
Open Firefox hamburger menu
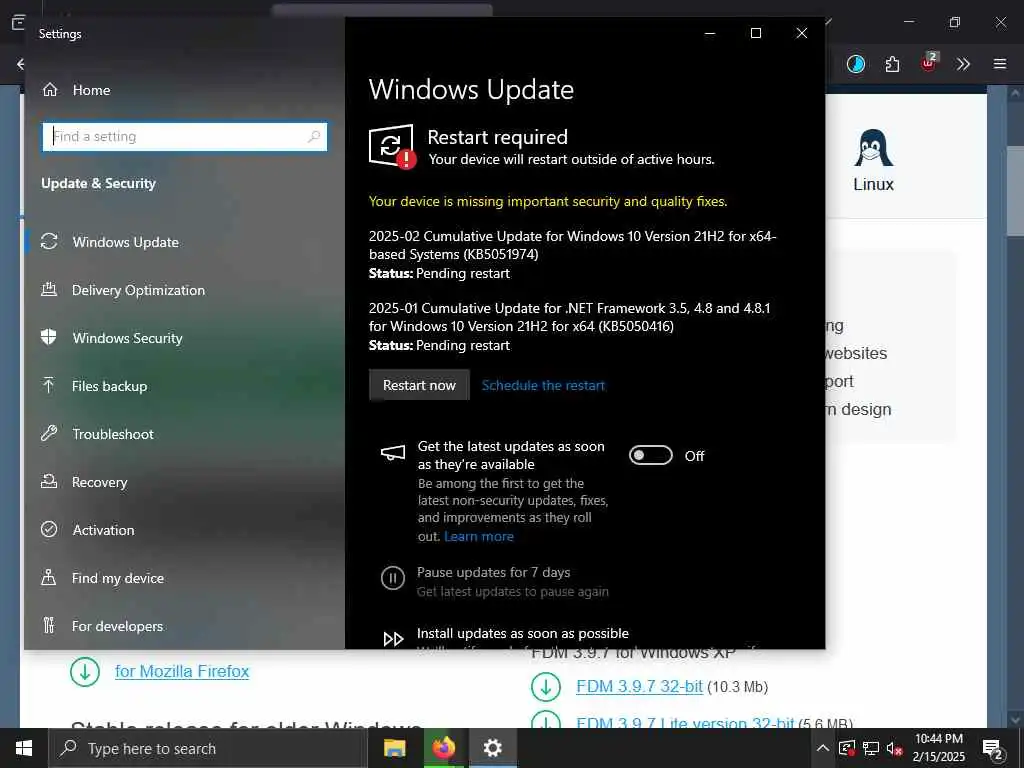click(x=1000, y=64)
